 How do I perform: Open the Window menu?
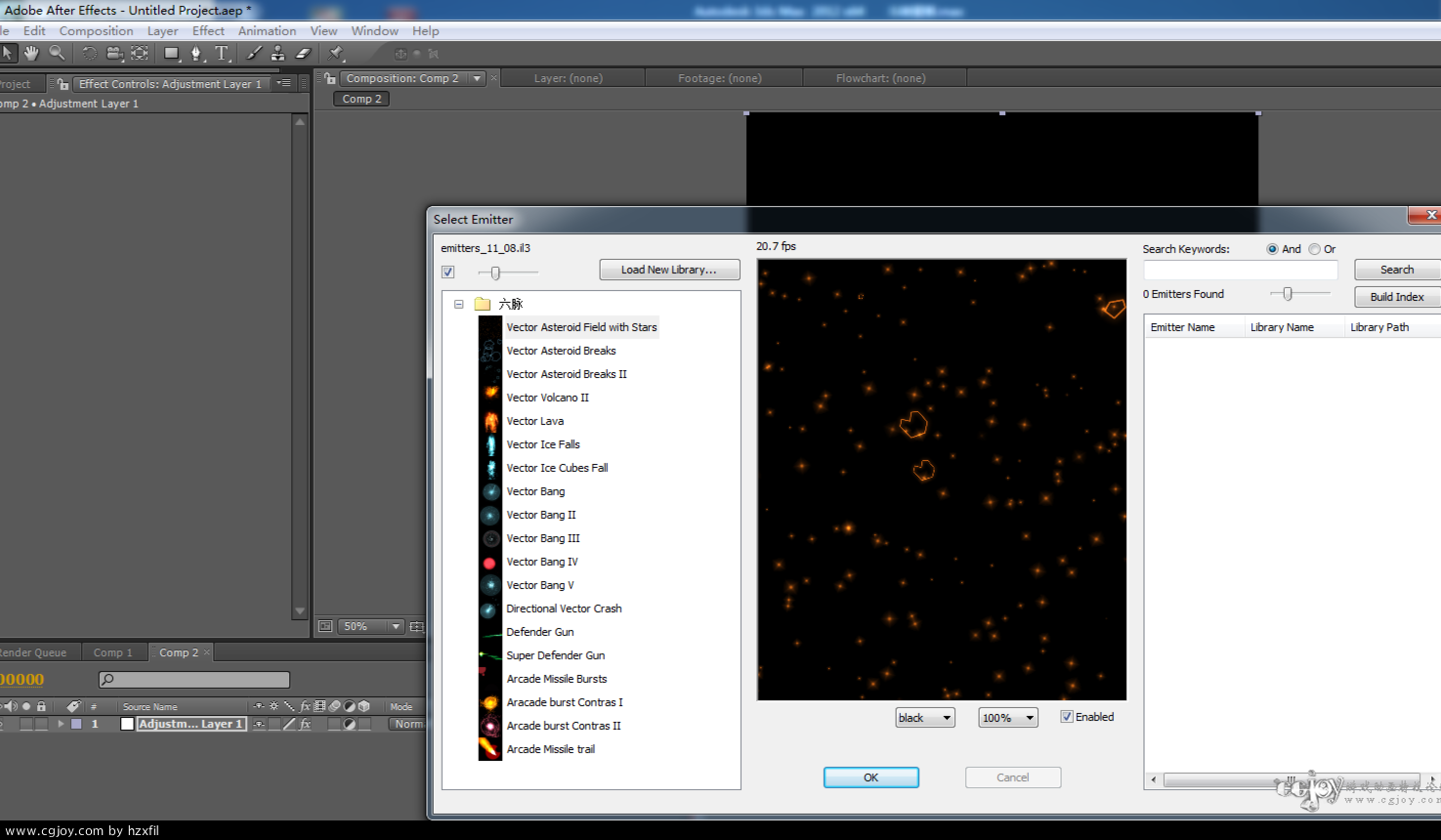pos(374,31)
